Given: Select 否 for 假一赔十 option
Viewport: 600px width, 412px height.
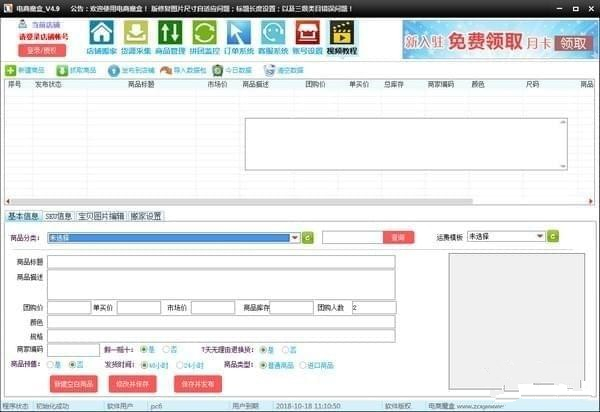Looking at the screenshot, I should coord(166,349).
